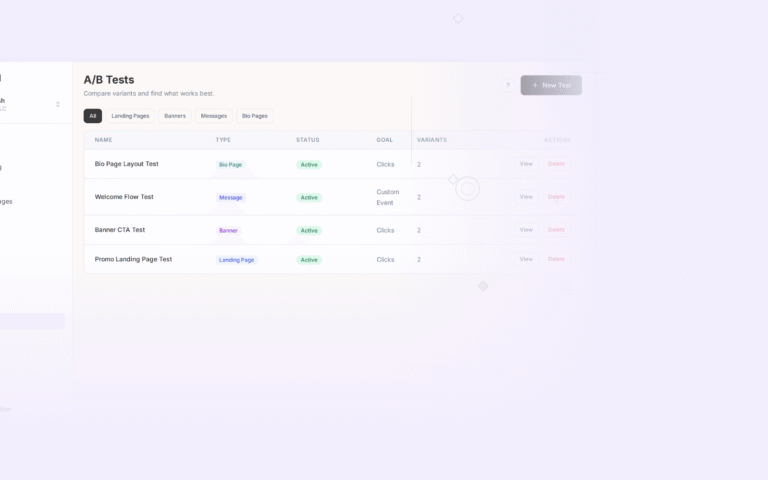The width and height of the screenshot is (768, 480).
Task: Click the STATUS column header
Action: tap(308, 140)
